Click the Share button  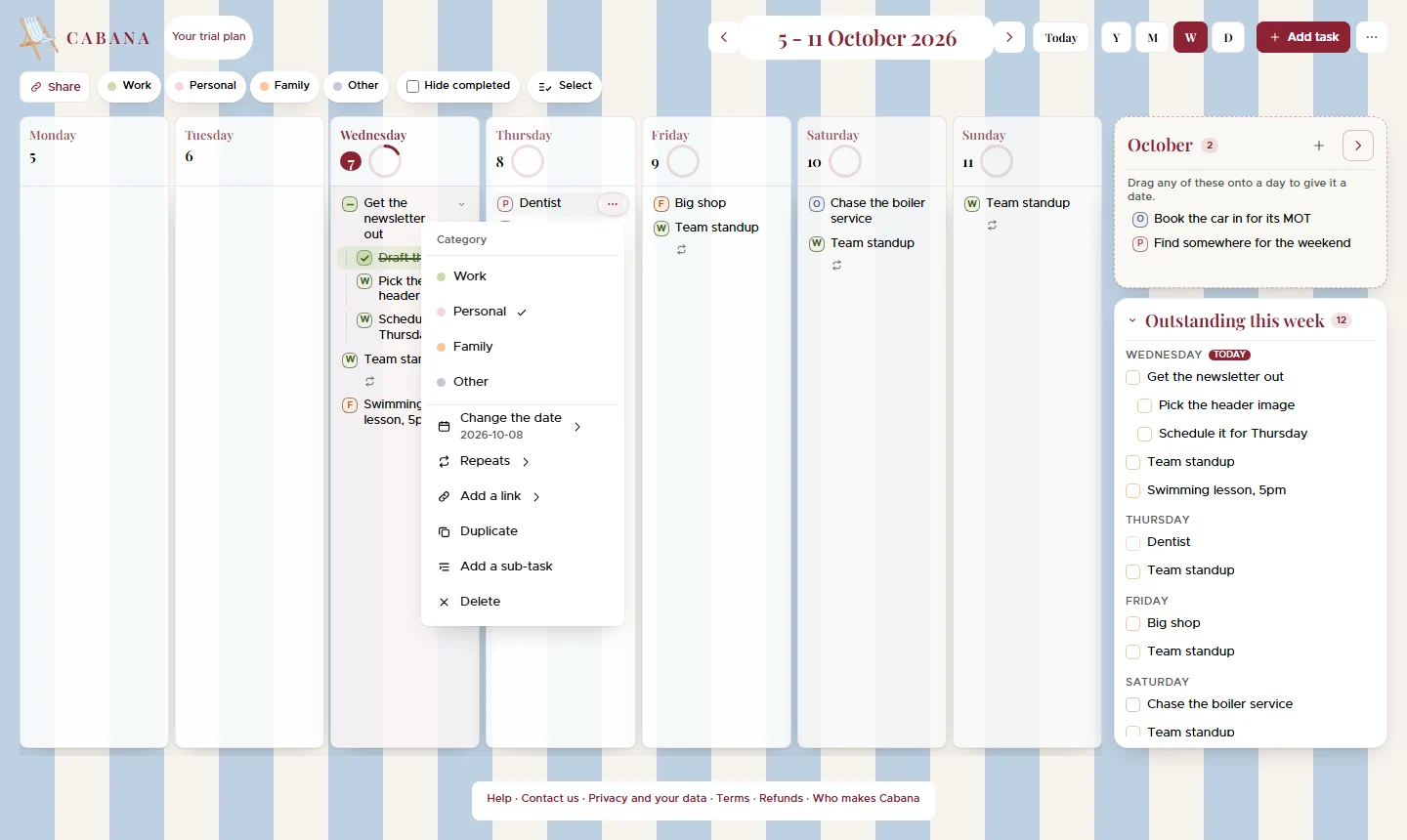click(55, 86)
